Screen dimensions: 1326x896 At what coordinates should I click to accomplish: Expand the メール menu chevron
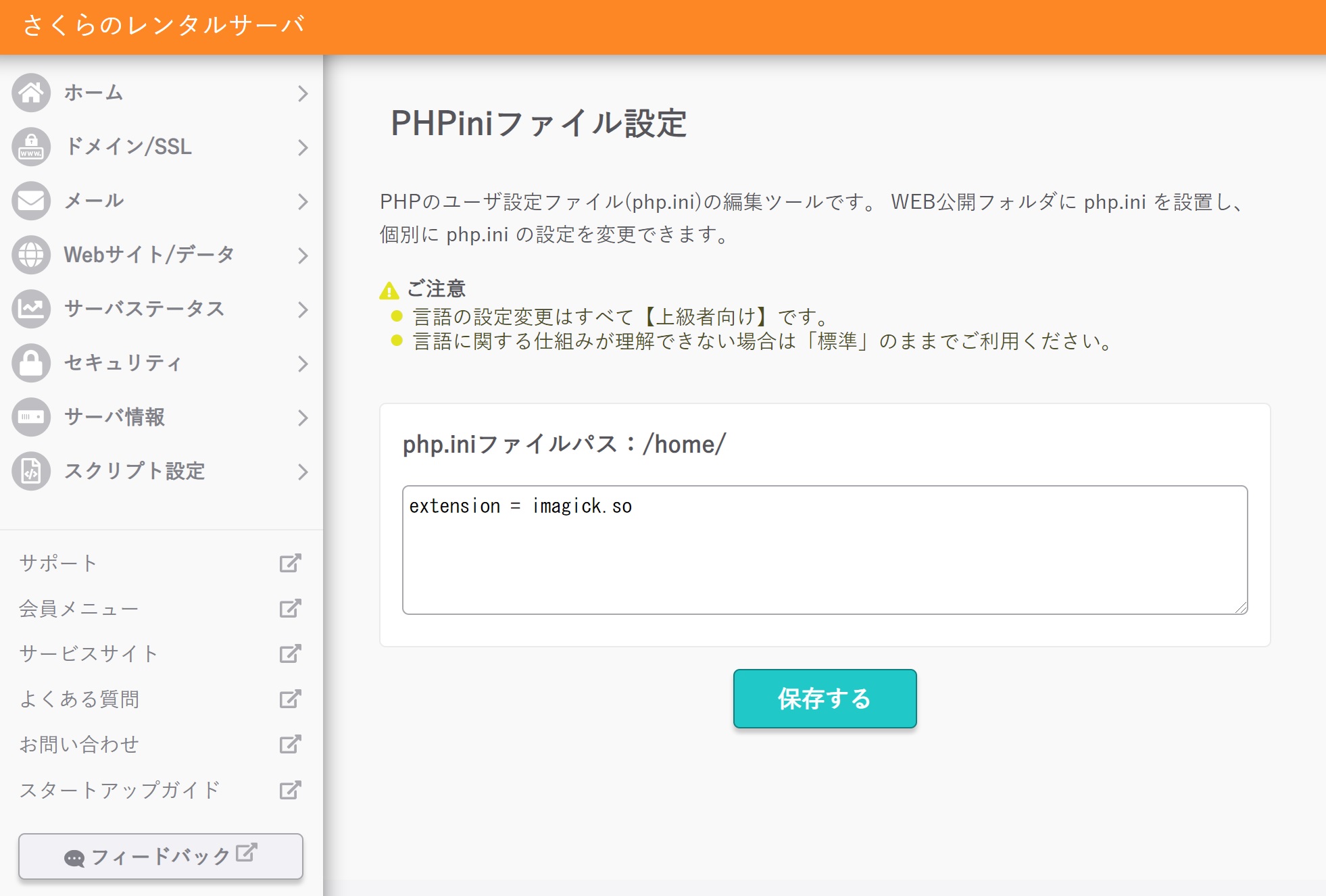tap(303, 201)
